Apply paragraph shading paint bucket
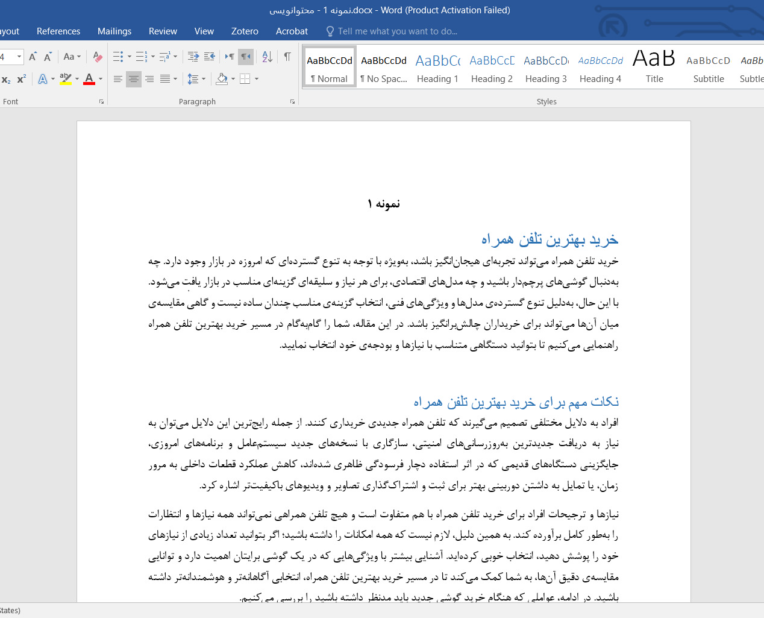This screenshot has width=764, height=618. (x=222, y=79)
